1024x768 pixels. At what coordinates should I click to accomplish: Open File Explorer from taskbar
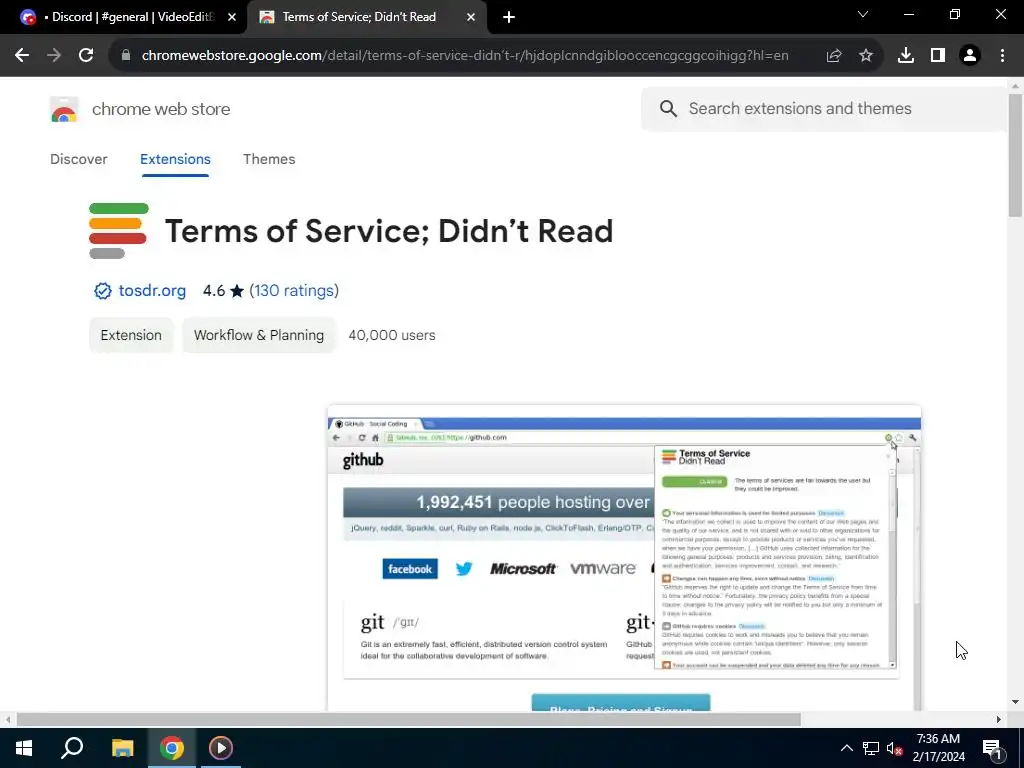[x=122, y=748]
